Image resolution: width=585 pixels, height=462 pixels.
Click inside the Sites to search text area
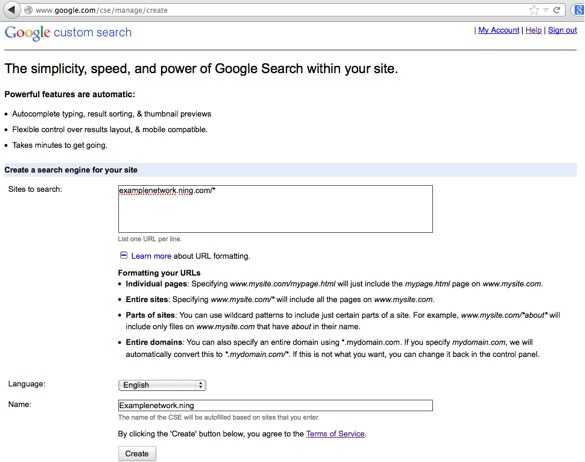point(275,209)
